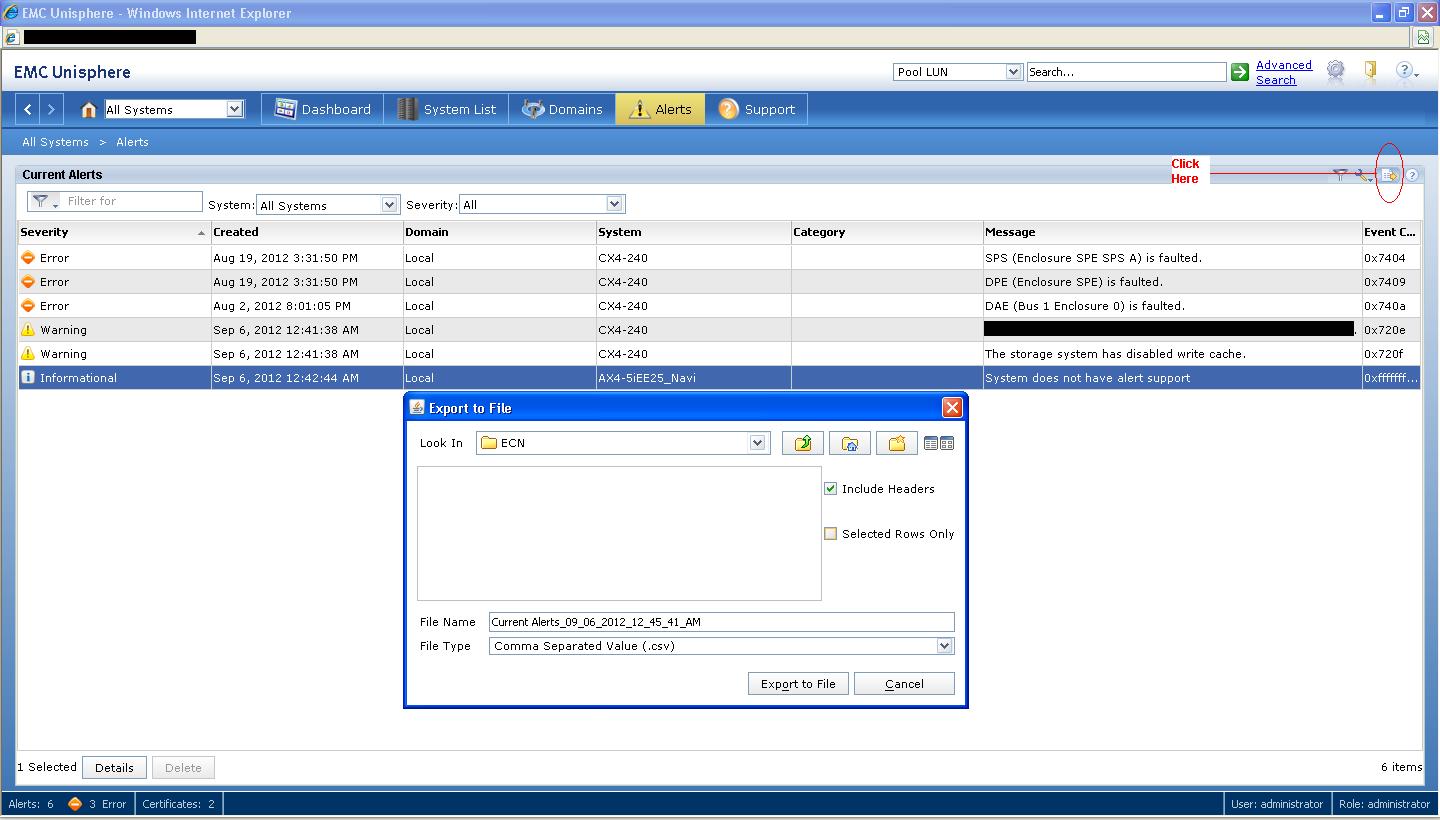Image resolution: width=1440 pixels, height=820 pixels.
Task: Open the wrench tools icon in Current Alerts
Action: [x=1364, y=175]
